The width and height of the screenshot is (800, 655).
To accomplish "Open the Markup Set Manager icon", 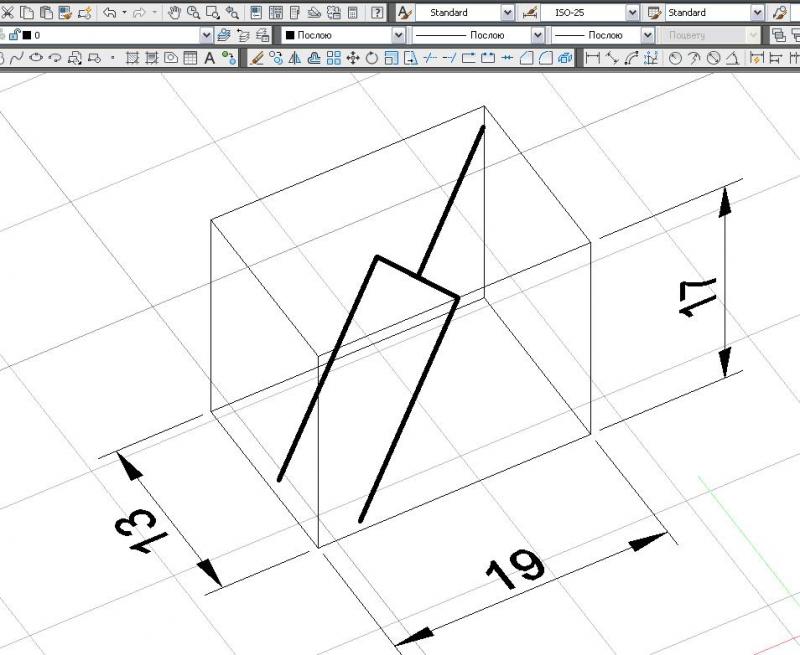I will tap(334, 13).
